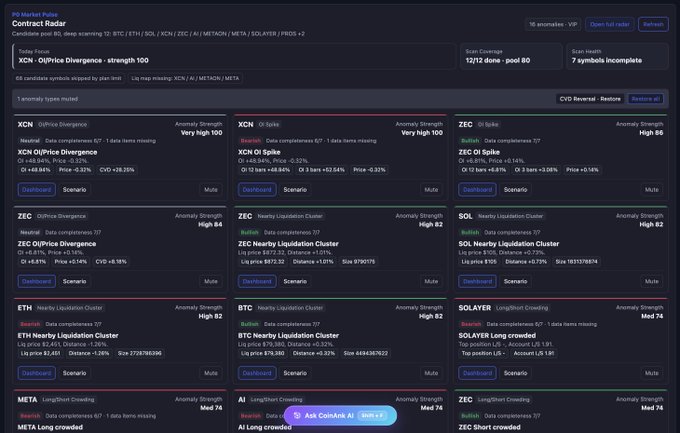Open Dashboard for BTC Nearby Liquidation Cluster
Viewport: 680px width, 433px height.
[257, 373]
